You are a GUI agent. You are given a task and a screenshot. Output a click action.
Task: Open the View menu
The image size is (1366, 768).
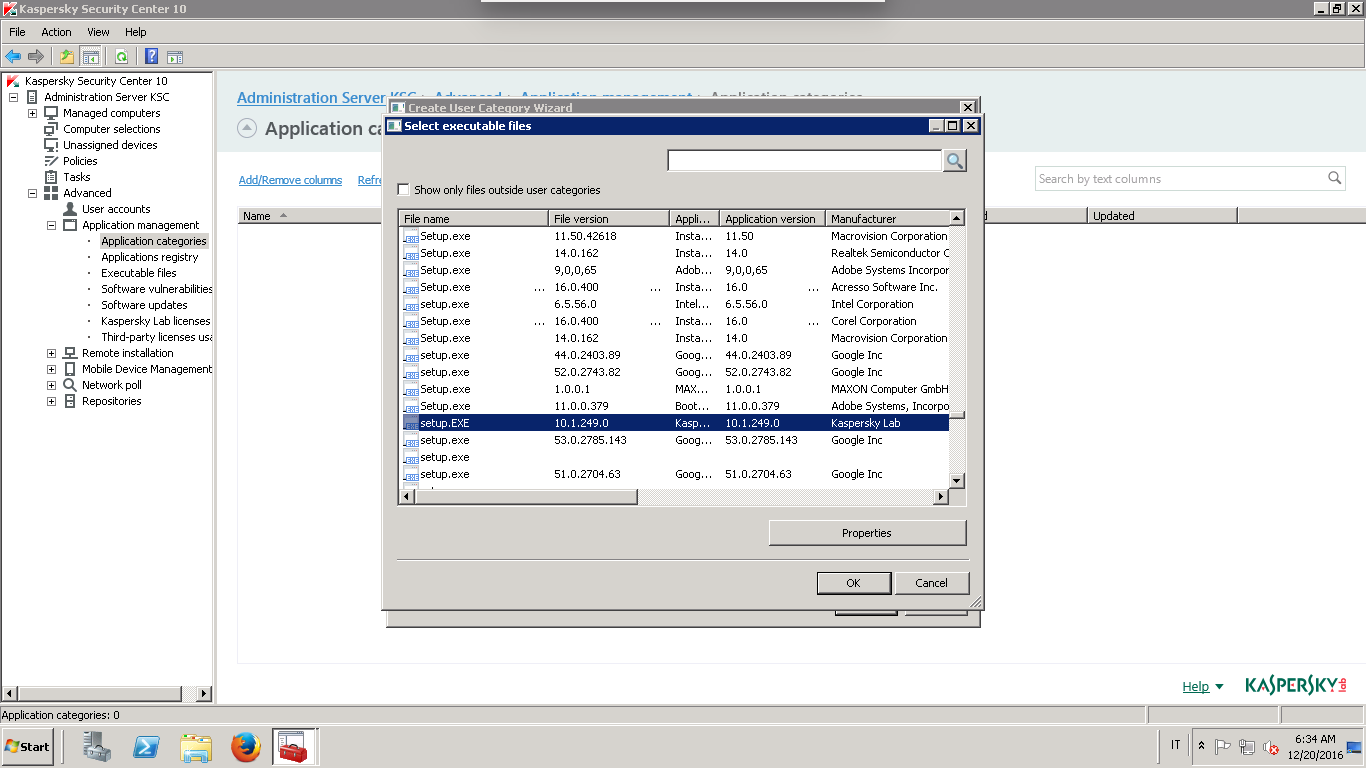pos(98,32)
